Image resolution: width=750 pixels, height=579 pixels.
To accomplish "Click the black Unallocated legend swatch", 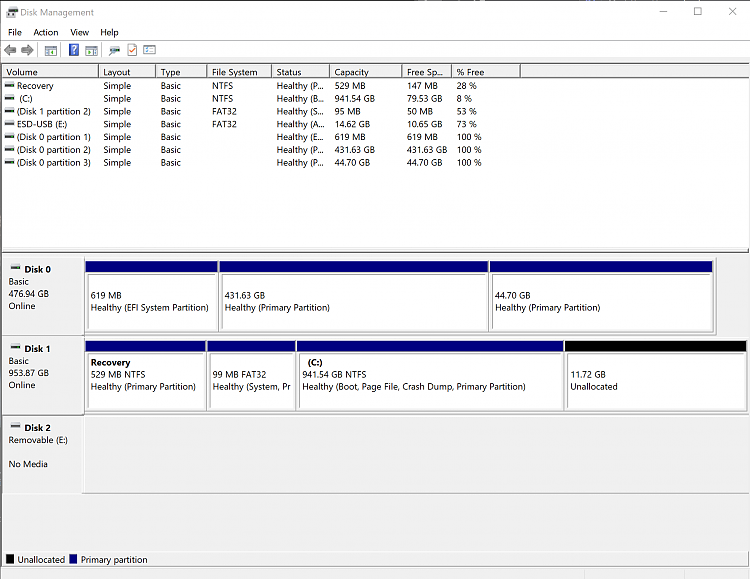I will (10, 559).
